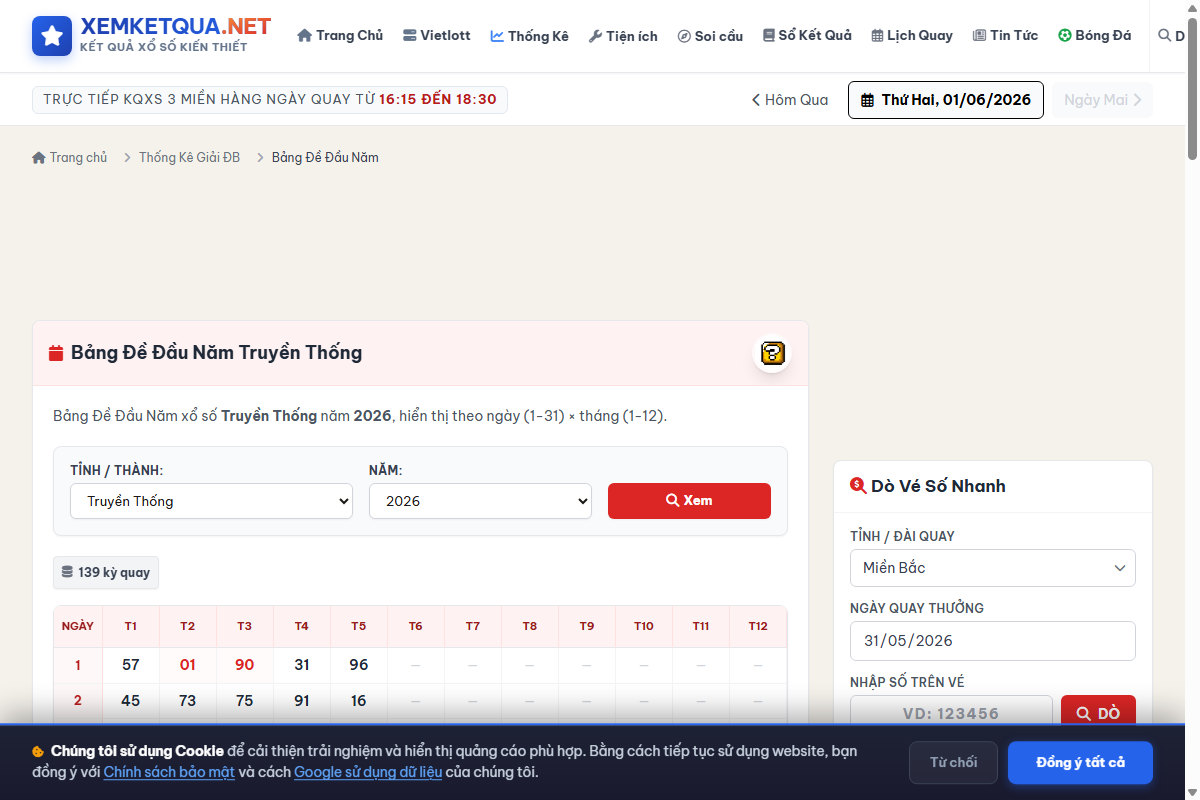This screenshot has height=800, width=1200.
Task: Click the Ngày Mai button
Action: 1102,100
